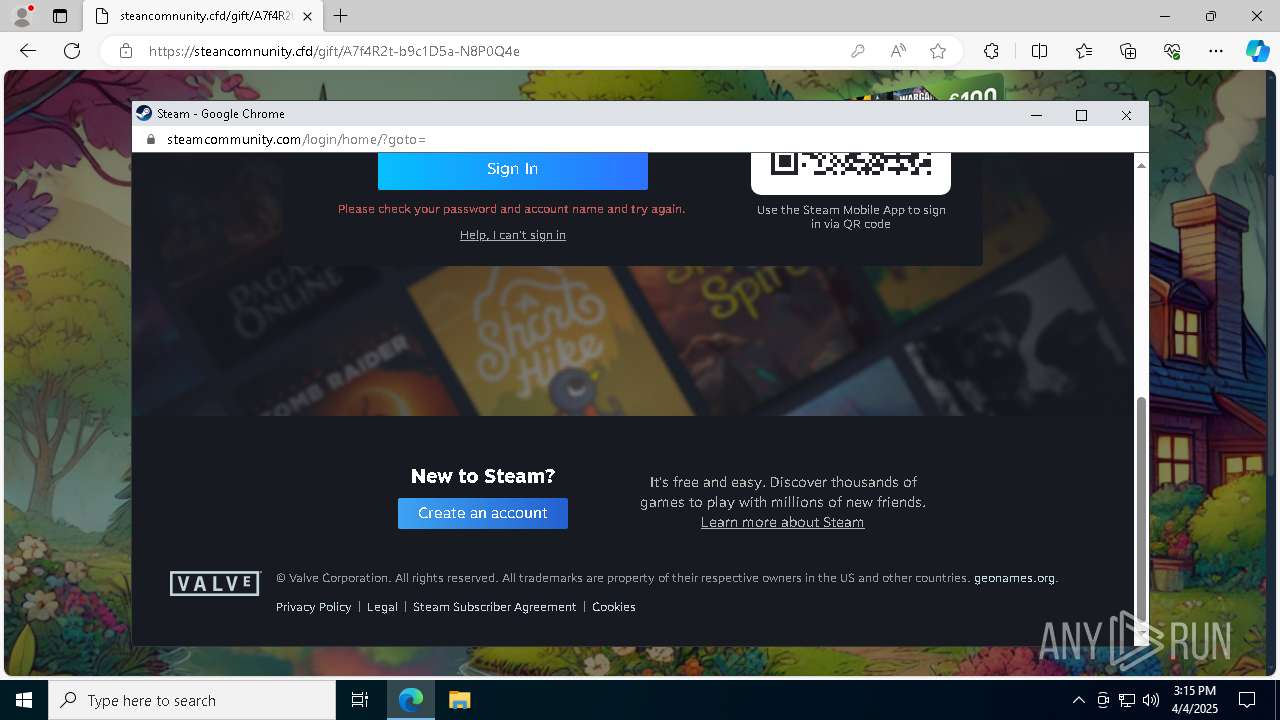The width and height of the screenshot is (1280, 720).
Task: Open the notification center icon
Action: click(1248, 700)
